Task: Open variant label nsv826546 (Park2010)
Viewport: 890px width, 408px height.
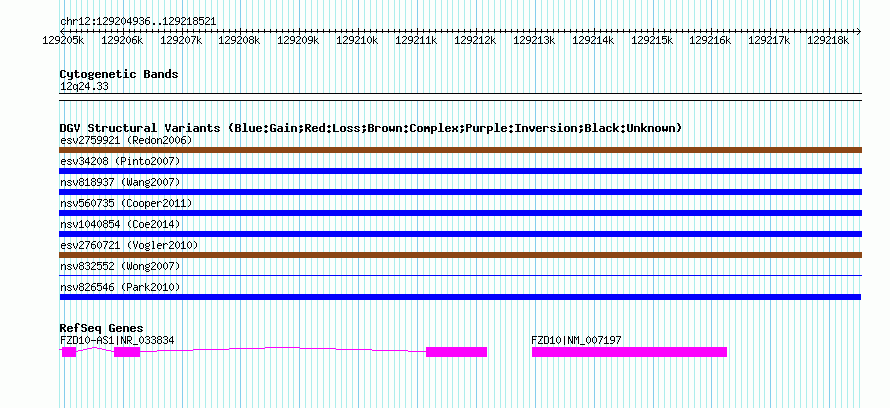Action: [x=120, y=287]
